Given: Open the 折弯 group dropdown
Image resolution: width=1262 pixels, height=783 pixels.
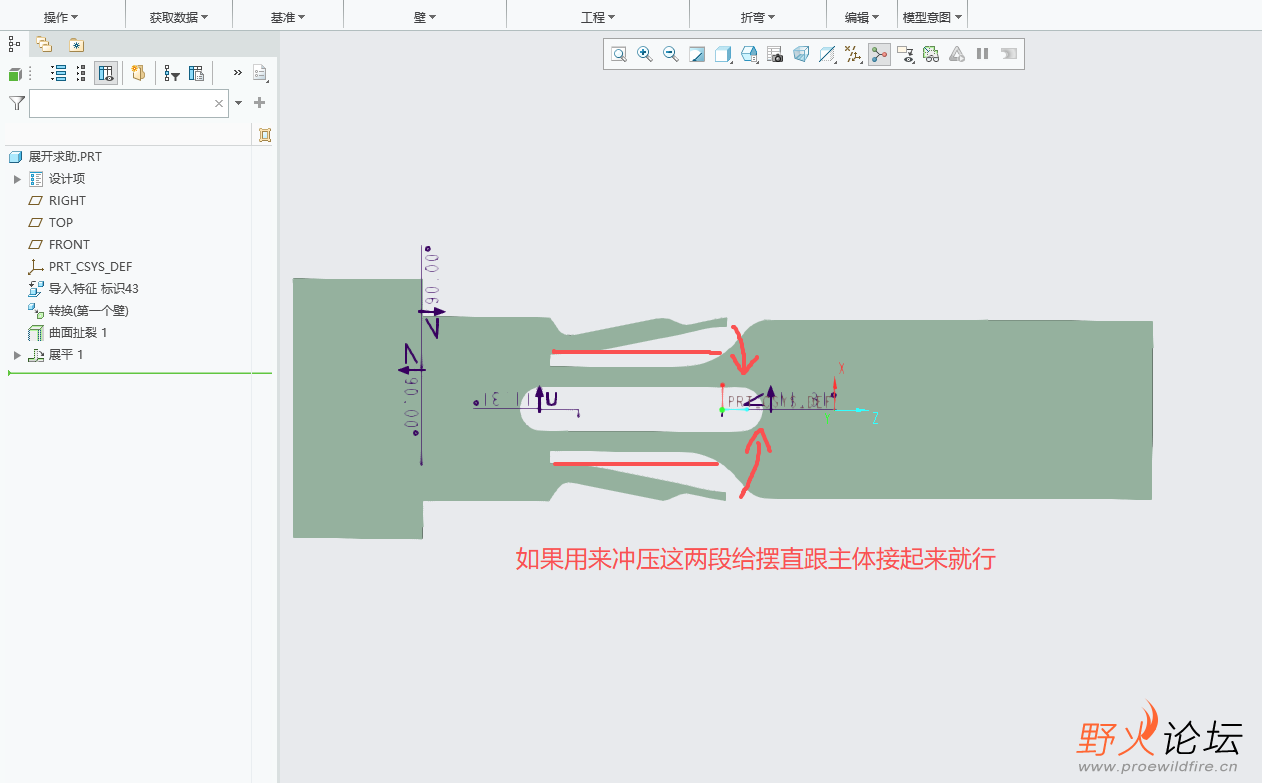Looking at the screenshot, I should 757,17.
